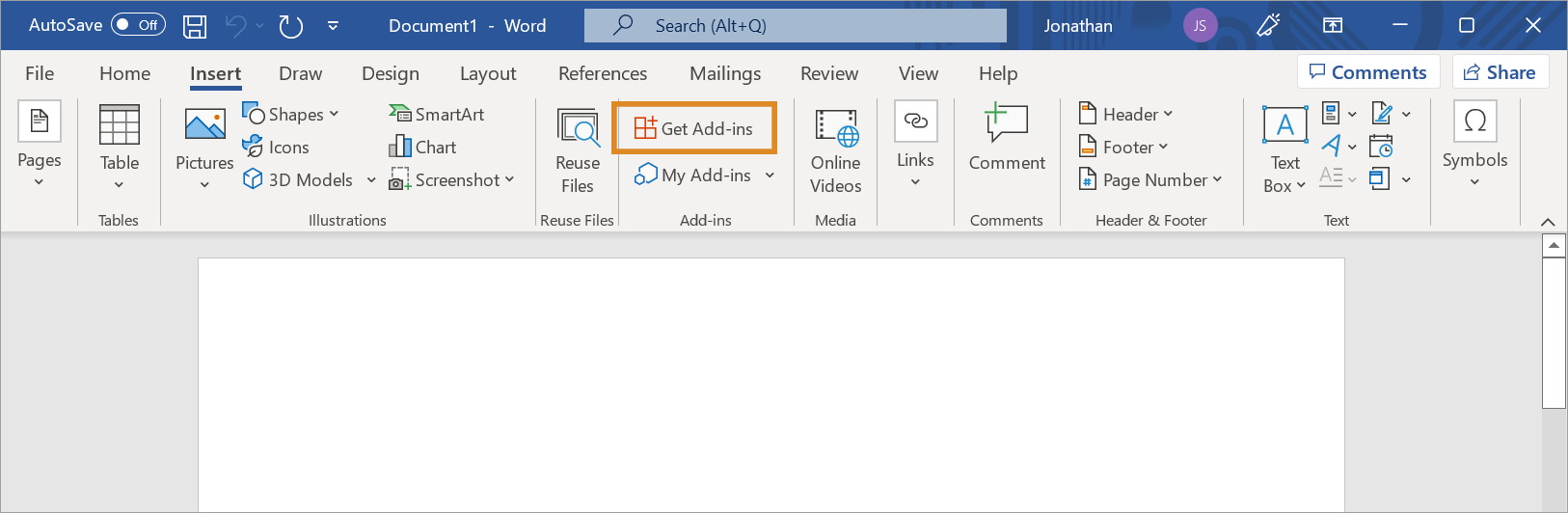This screenshot has width=1568, height=513.
Task: Toggle the AutoSave switch
Action: (x=138, y=25)
